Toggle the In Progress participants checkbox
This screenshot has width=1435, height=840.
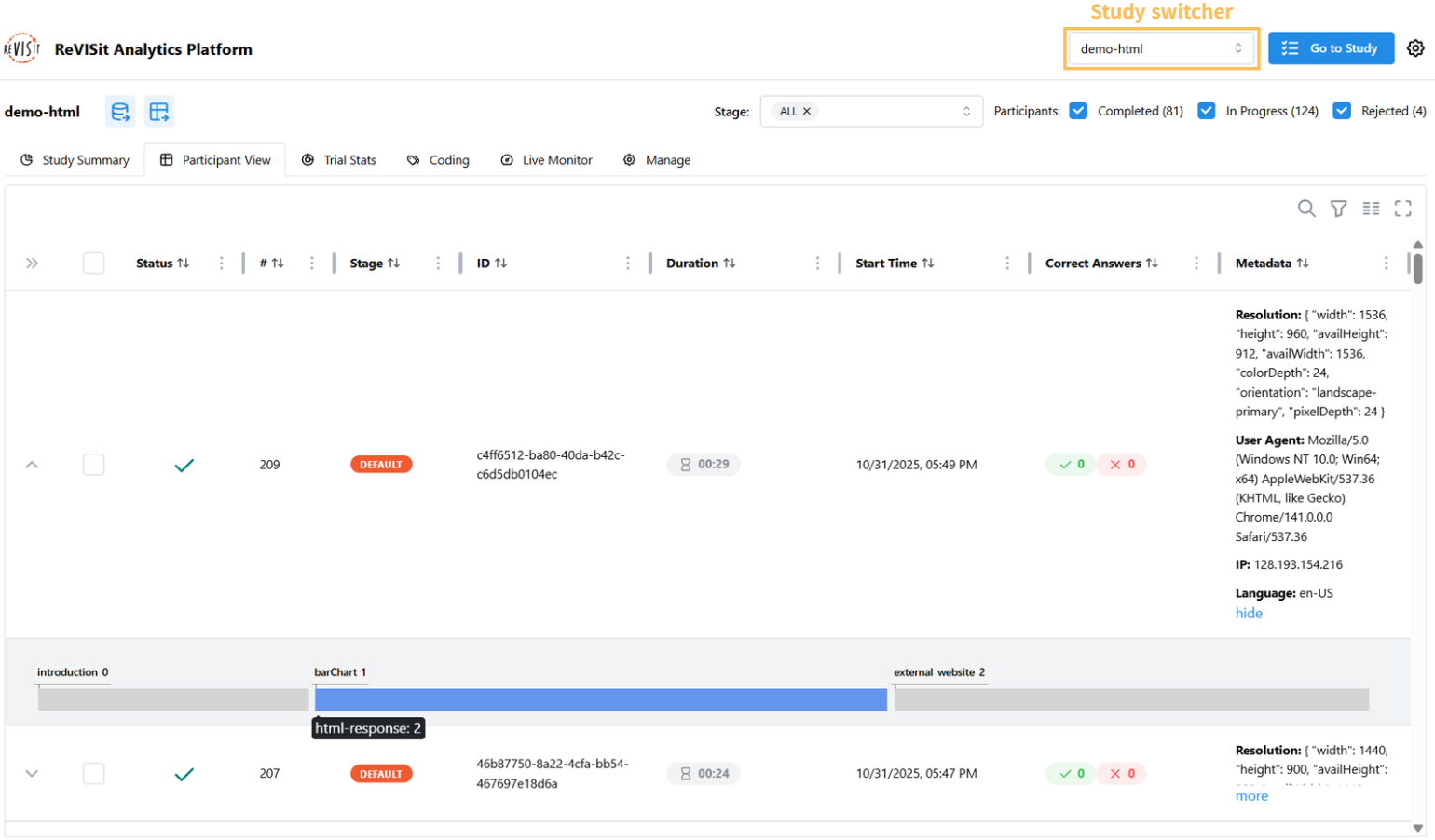pos(1206,111)
